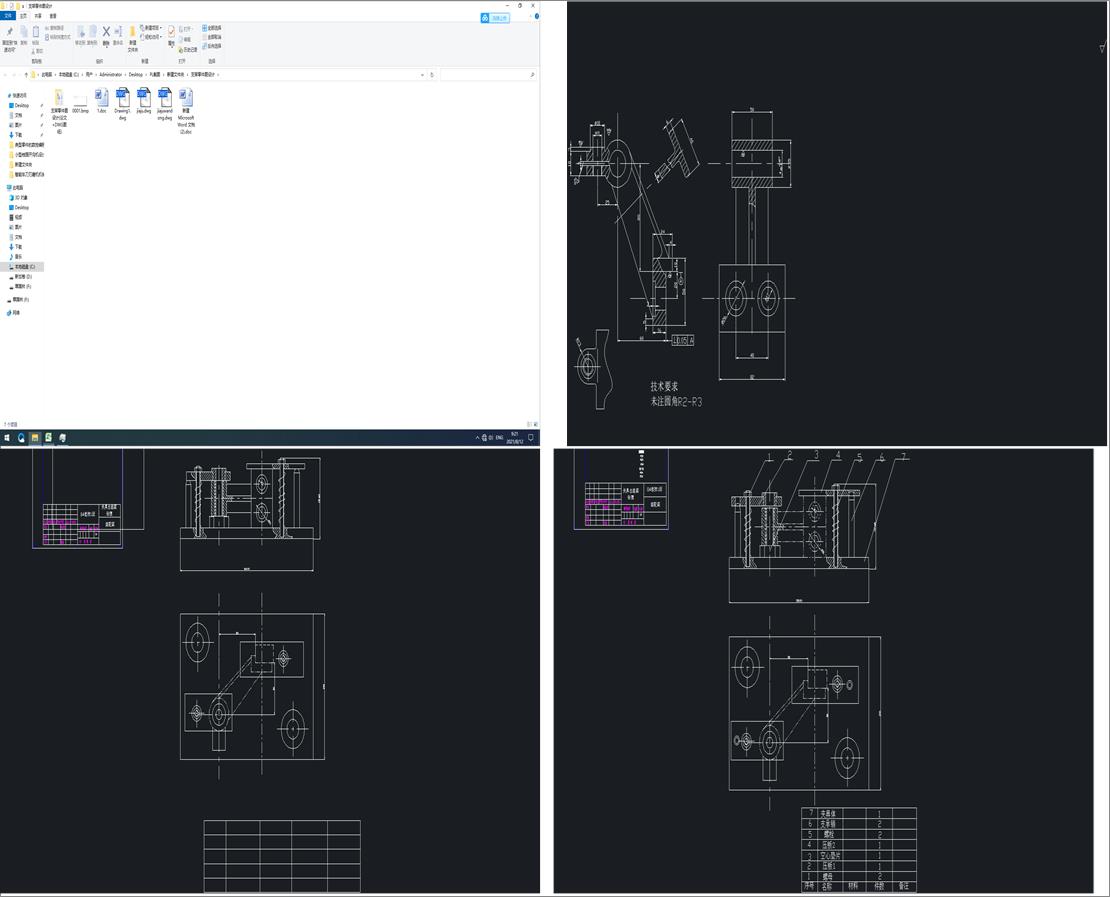Click the Administrator breadcrumb in address bar
1110x897 pixels.
pos(111,74)
